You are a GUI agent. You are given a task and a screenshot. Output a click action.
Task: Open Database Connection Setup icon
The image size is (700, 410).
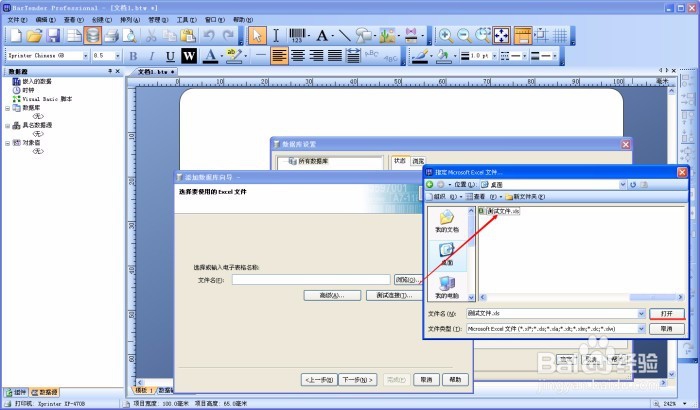click(x=92, y=36)
